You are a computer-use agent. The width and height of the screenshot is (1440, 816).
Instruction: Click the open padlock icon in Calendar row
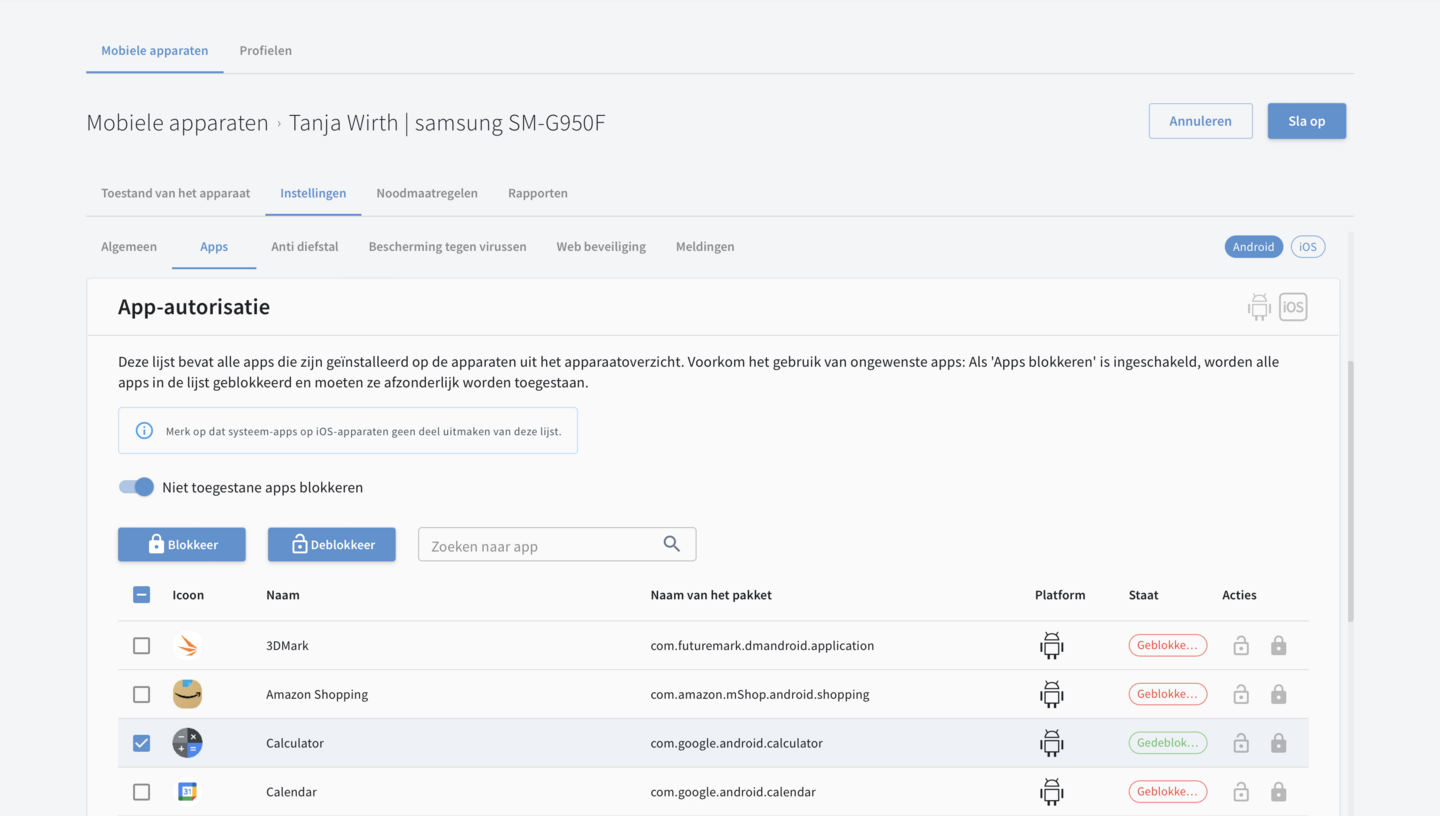(1240, 792)
